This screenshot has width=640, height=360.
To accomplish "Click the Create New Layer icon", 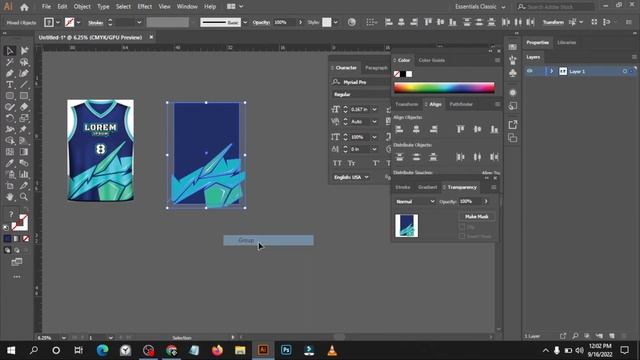I will pyautogui.click(x=612, y=336).
